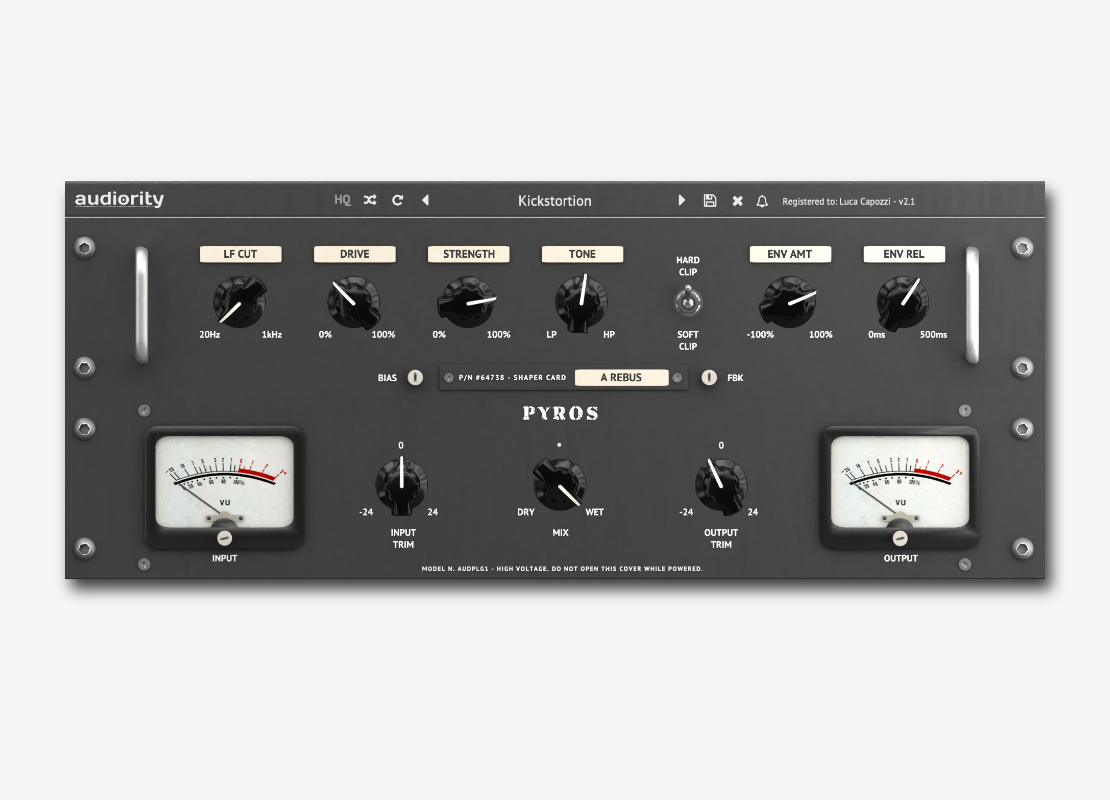Open the A REBUS shaper card selector
Screen dimensions: 1110x800
622,377
